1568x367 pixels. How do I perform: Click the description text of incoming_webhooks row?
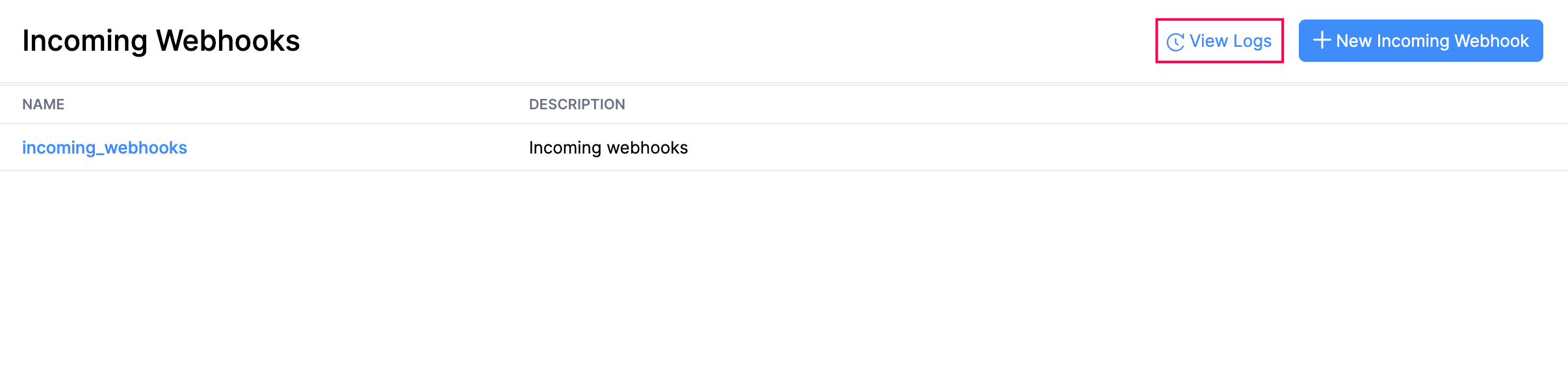pyautogui.click(x=608, y=148)
